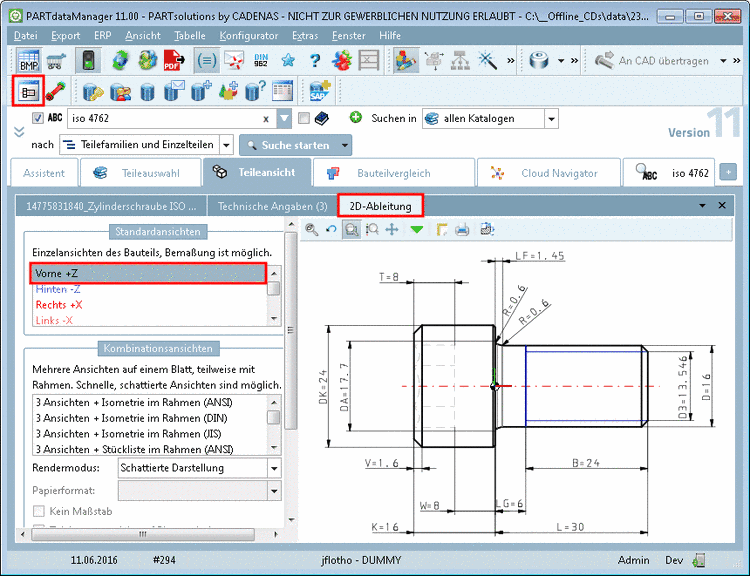Toggle the checkbox left of ABC search field
Image resolution: width=750 pixels, height=576 pixels.
coord(38,118)
